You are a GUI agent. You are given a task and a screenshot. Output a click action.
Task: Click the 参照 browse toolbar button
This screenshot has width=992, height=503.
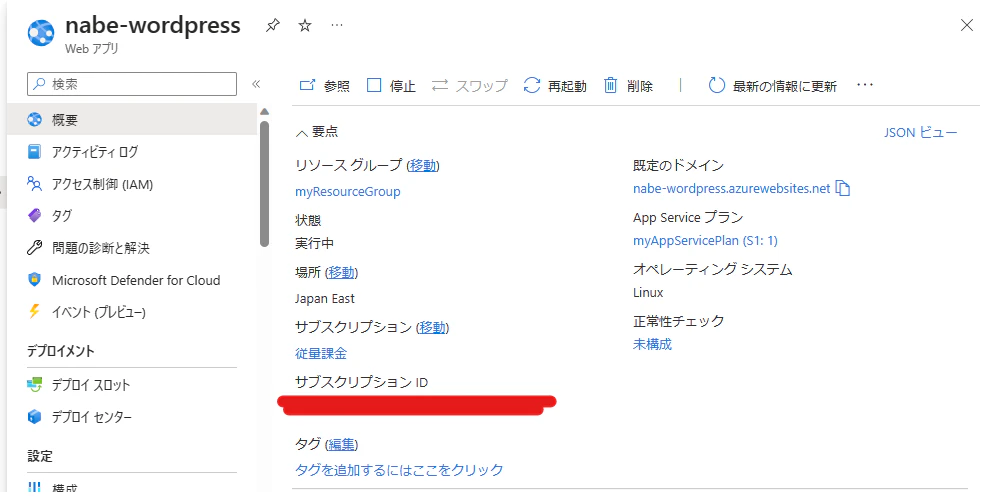(x=324, y=85)
